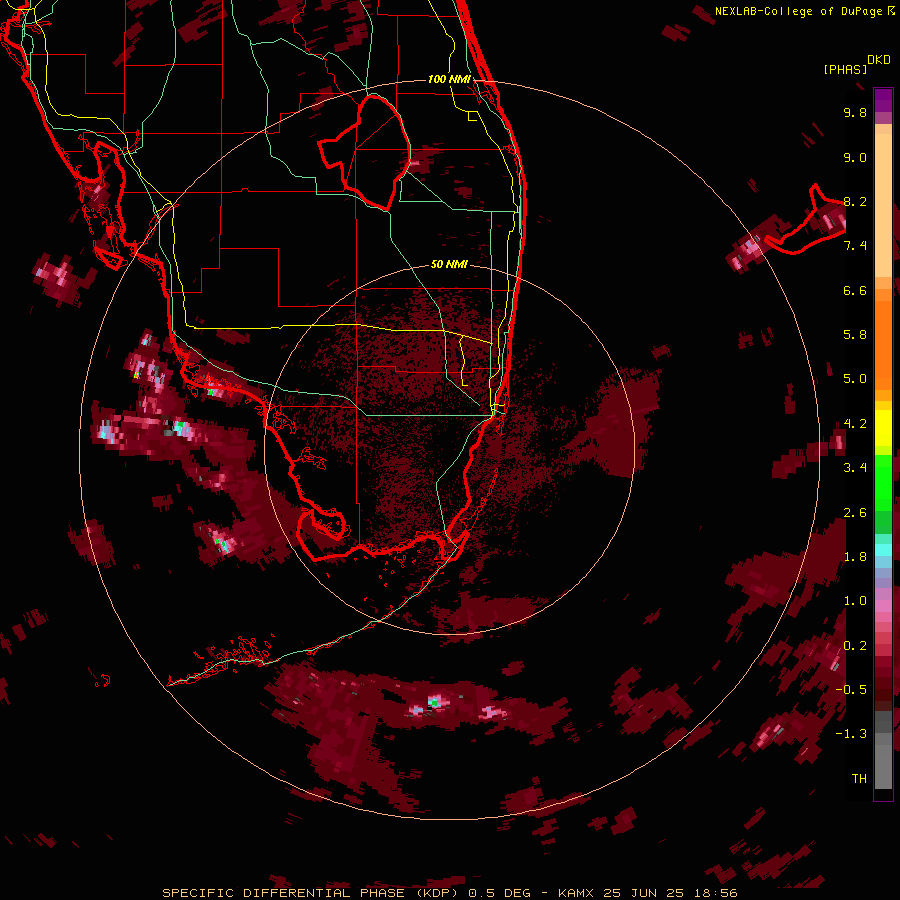Click the -0.5 legend value
The image size is (900, 900).
851,689
